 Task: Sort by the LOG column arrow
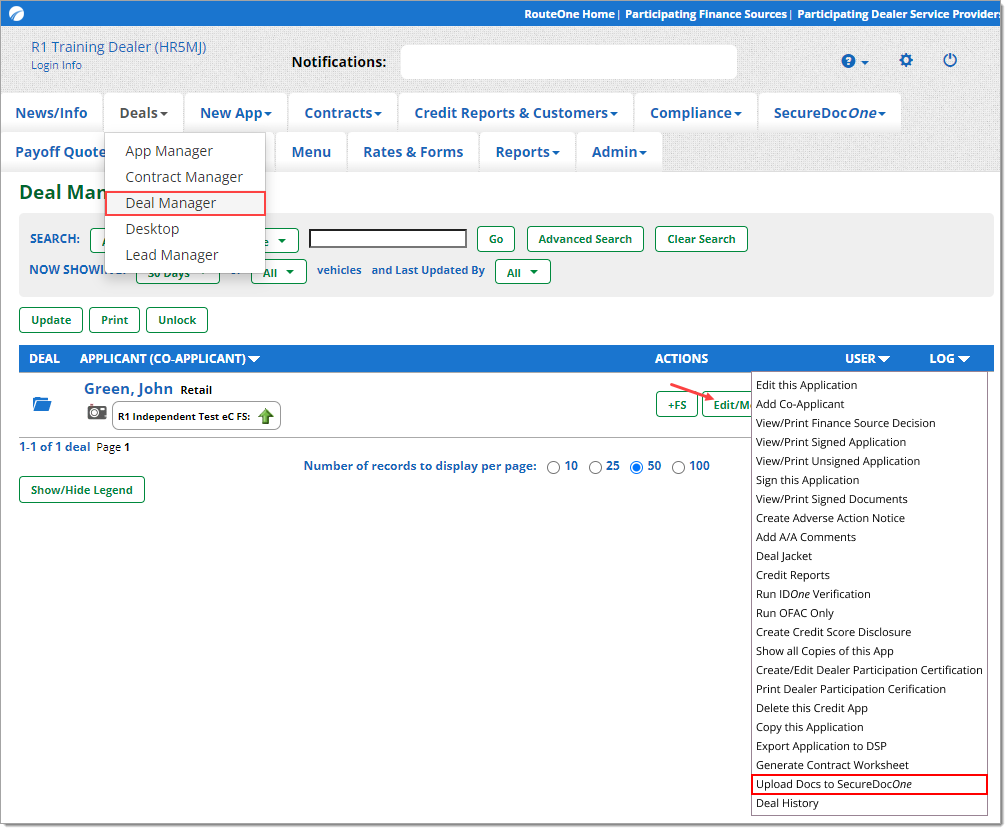[x=966, y=360]
